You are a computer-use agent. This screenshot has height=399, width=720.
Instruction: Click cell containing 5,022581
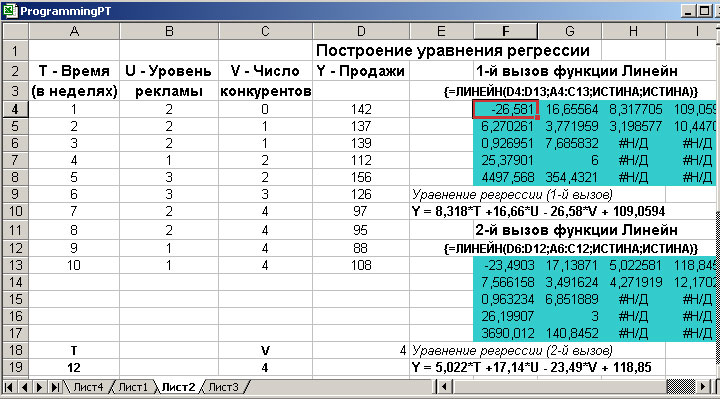point(633,265)
